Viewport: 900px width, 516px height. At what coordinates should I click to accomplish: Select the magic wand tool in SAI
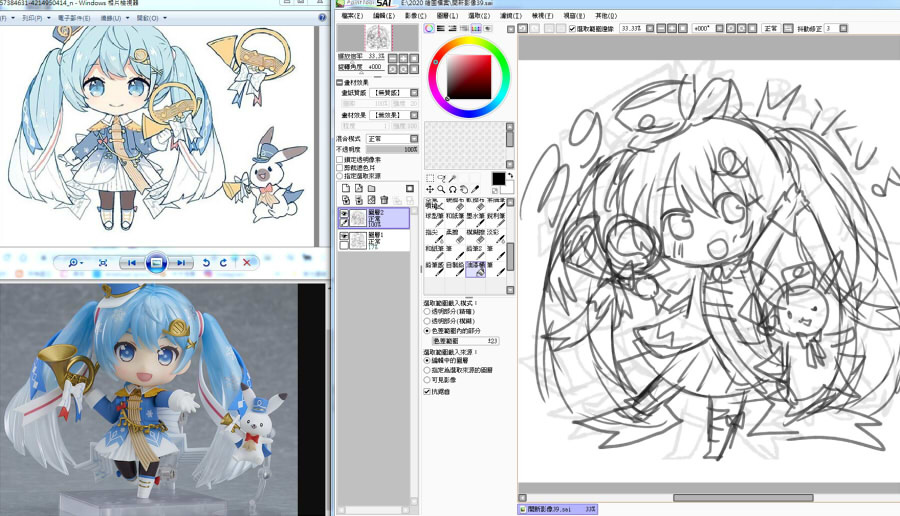(x=452, y=178)
